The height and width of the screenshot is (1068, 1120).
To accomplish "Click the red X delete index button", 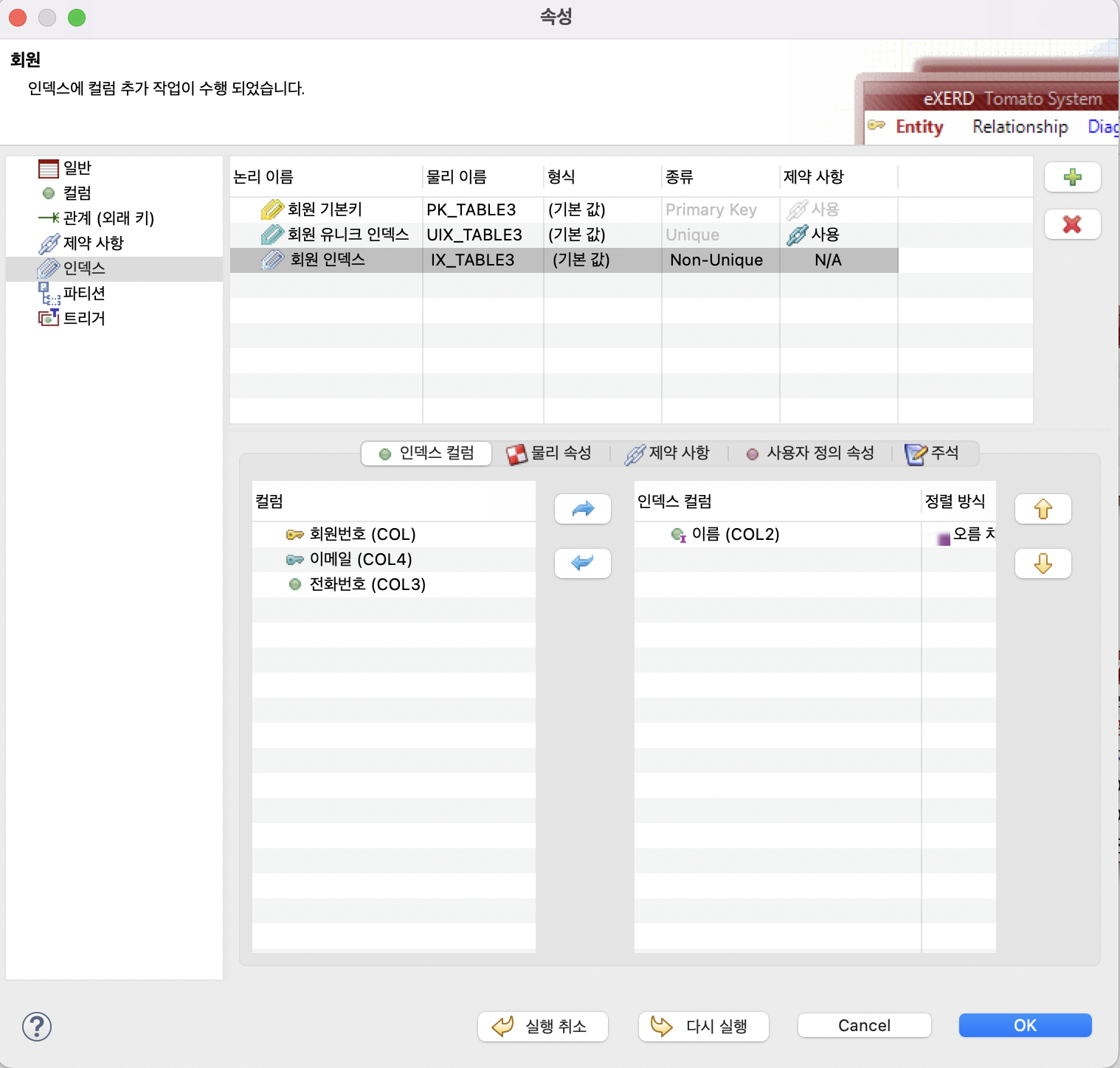I will click(x=1072, y=224).
